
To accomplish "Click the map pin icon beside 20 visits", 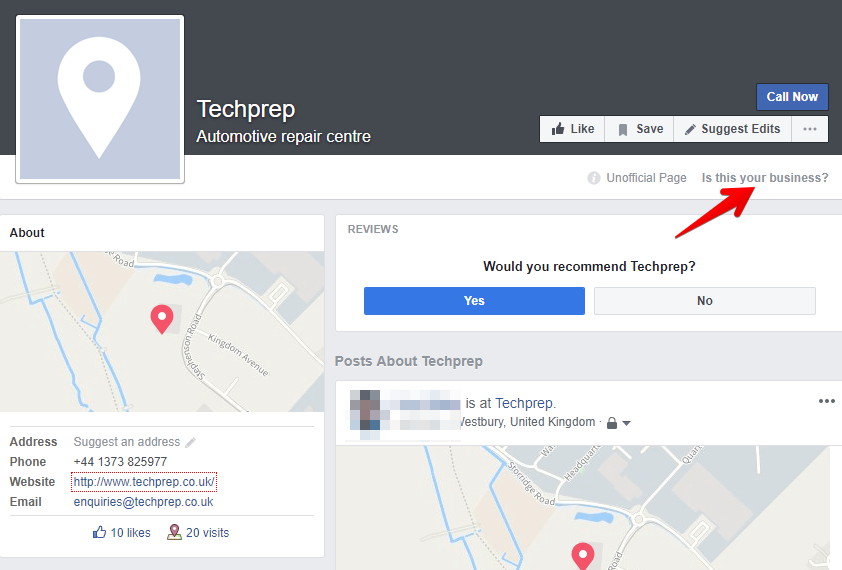I will 174,532.
